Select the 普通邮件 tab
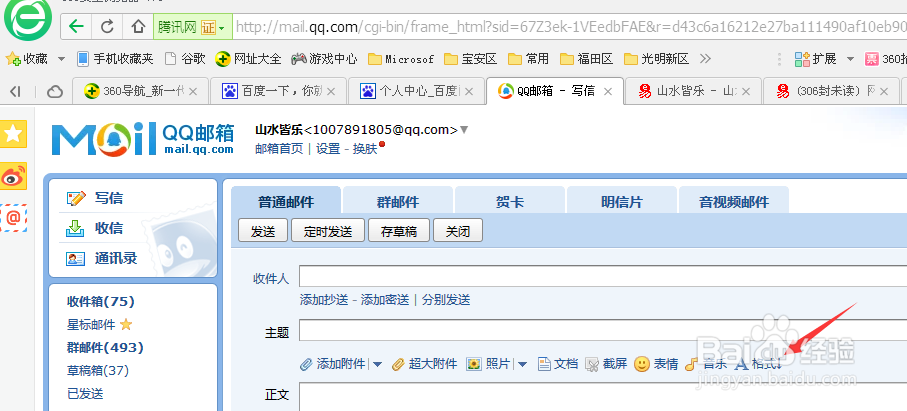Screen dimensions: 907x411 point(286,202)
